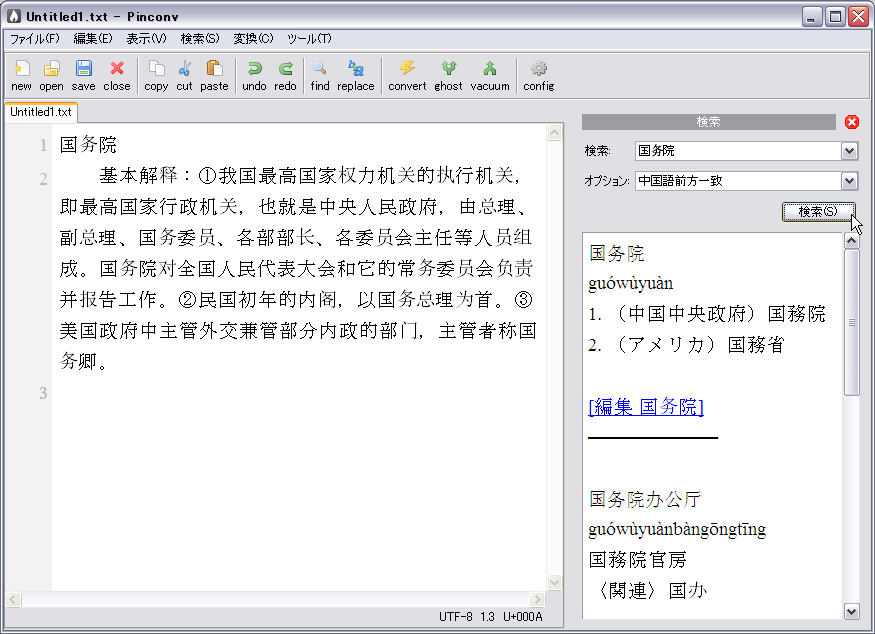
Task: Open the replace tool
Action: point(355,75)
